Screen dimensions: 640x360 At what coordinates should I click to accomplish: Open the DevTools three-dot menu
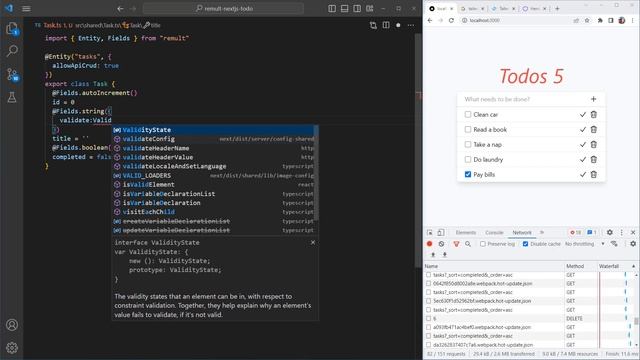click(x=622, y=232)
